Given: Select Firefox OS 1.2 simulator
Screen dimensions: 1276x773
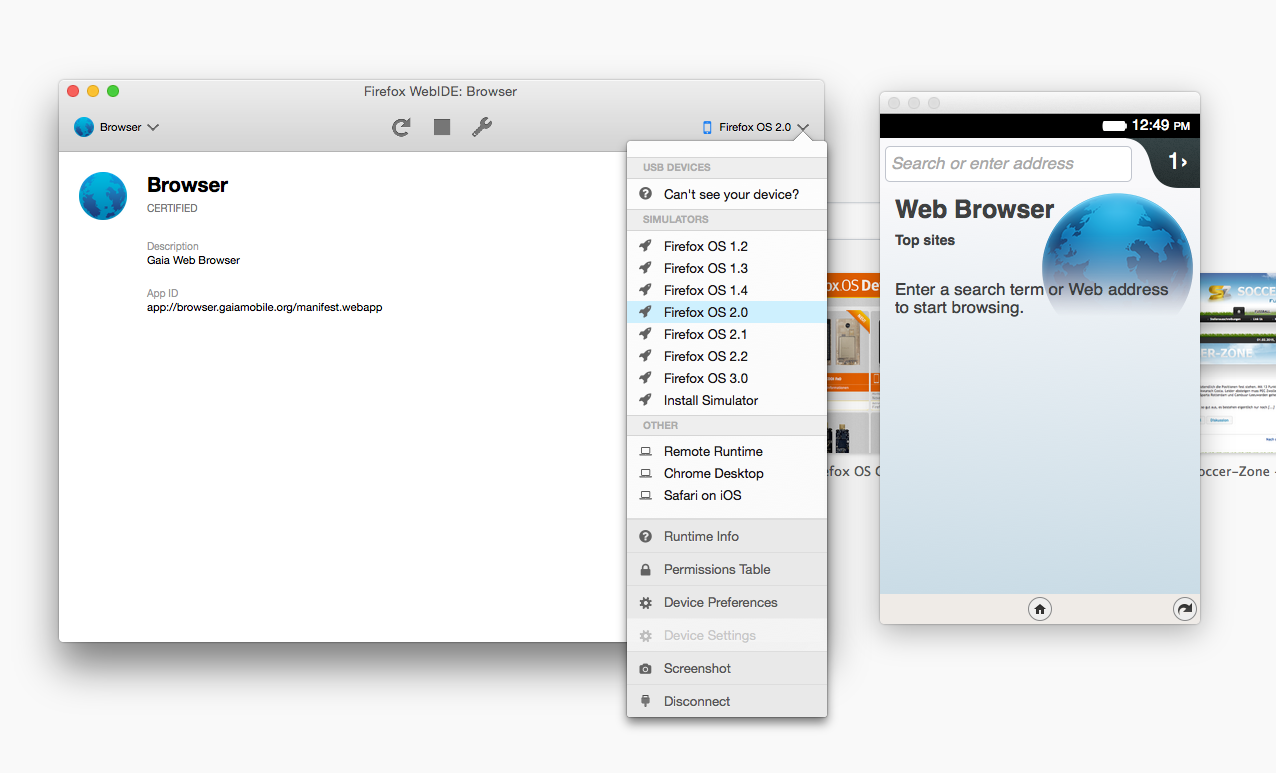Looking at the screenshot, I should 727,246.
